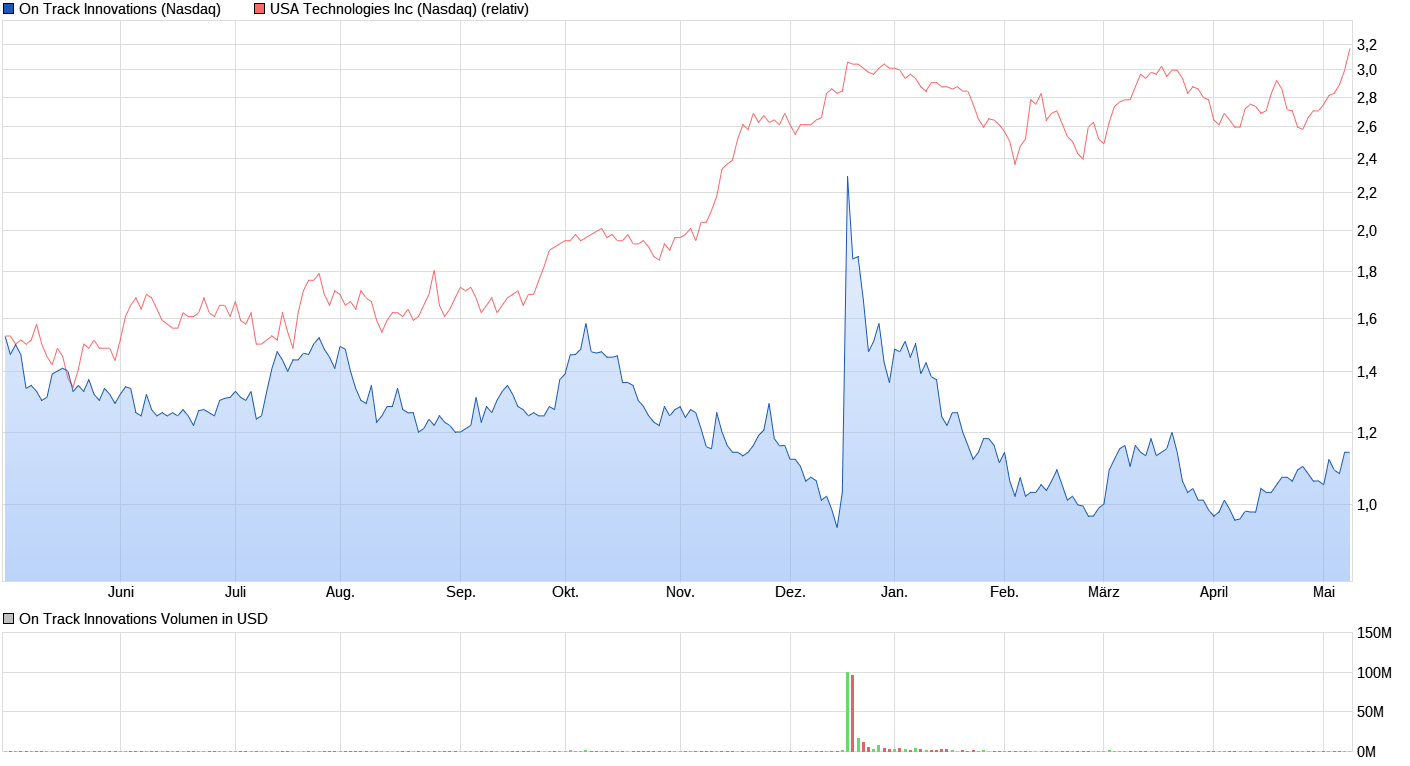
Task: Click the gray volume legend square
Action: pyautogui.click(x=8, y=618)
